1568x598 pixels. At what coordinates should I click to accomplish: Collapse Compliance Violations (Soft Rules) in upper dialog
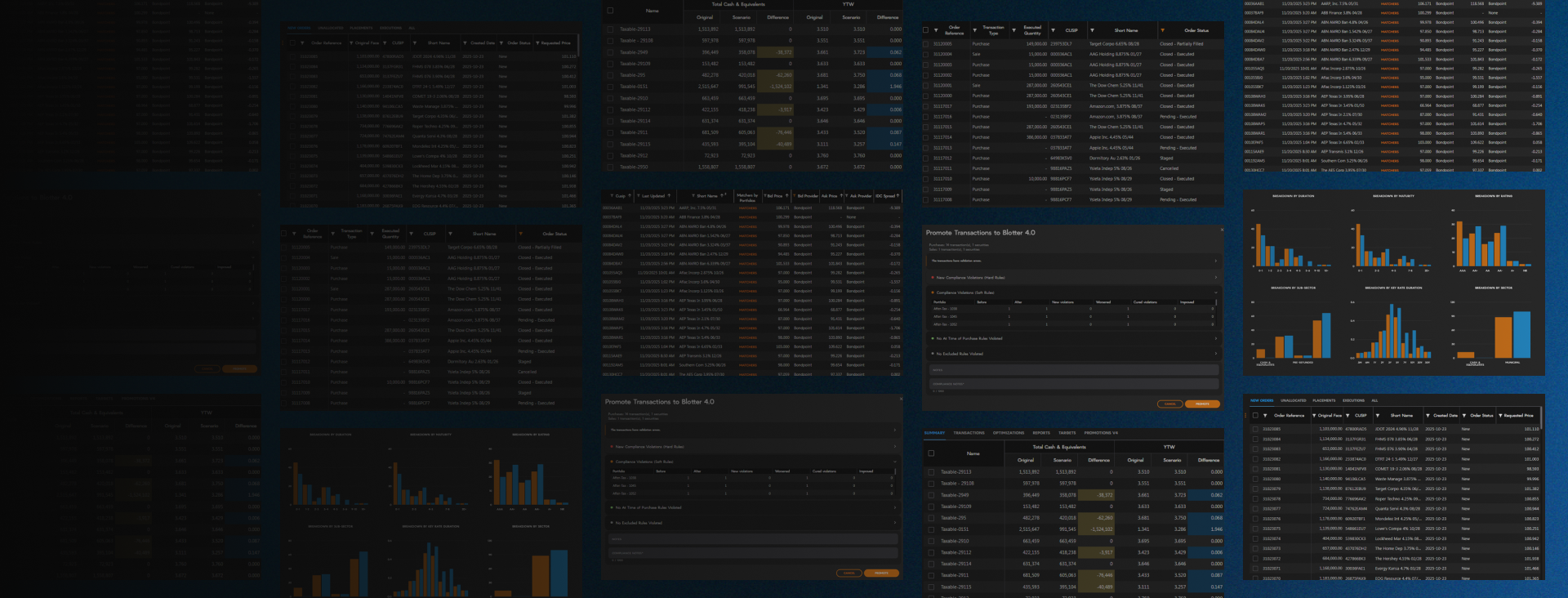(x=1215, y=292)
